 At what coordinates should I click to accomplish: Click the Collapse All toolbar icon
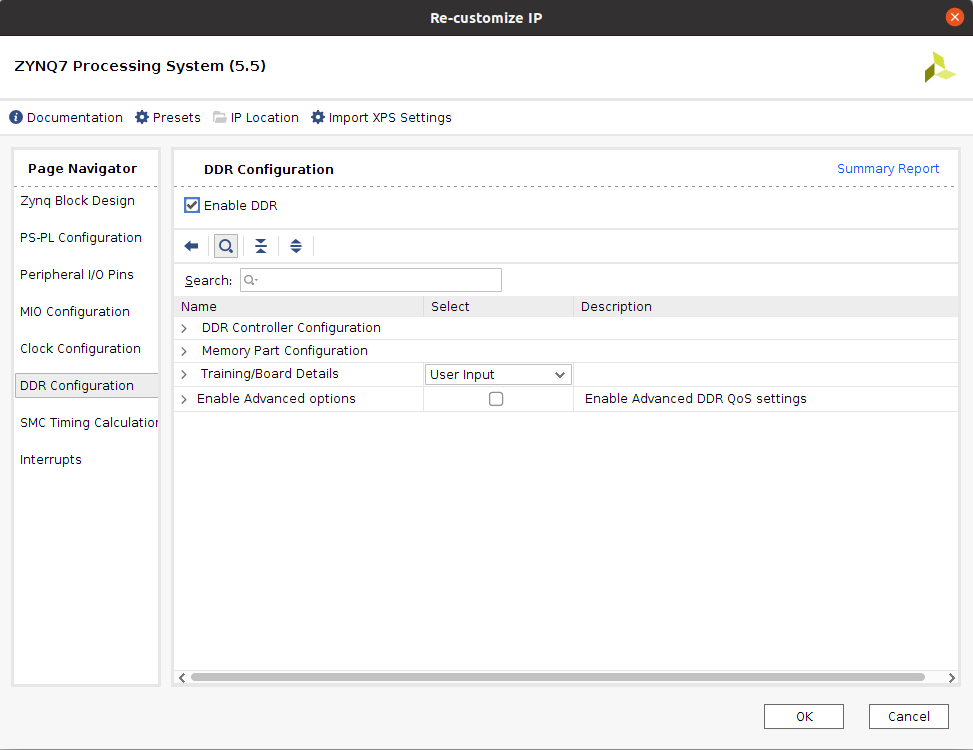click(261, 246)
